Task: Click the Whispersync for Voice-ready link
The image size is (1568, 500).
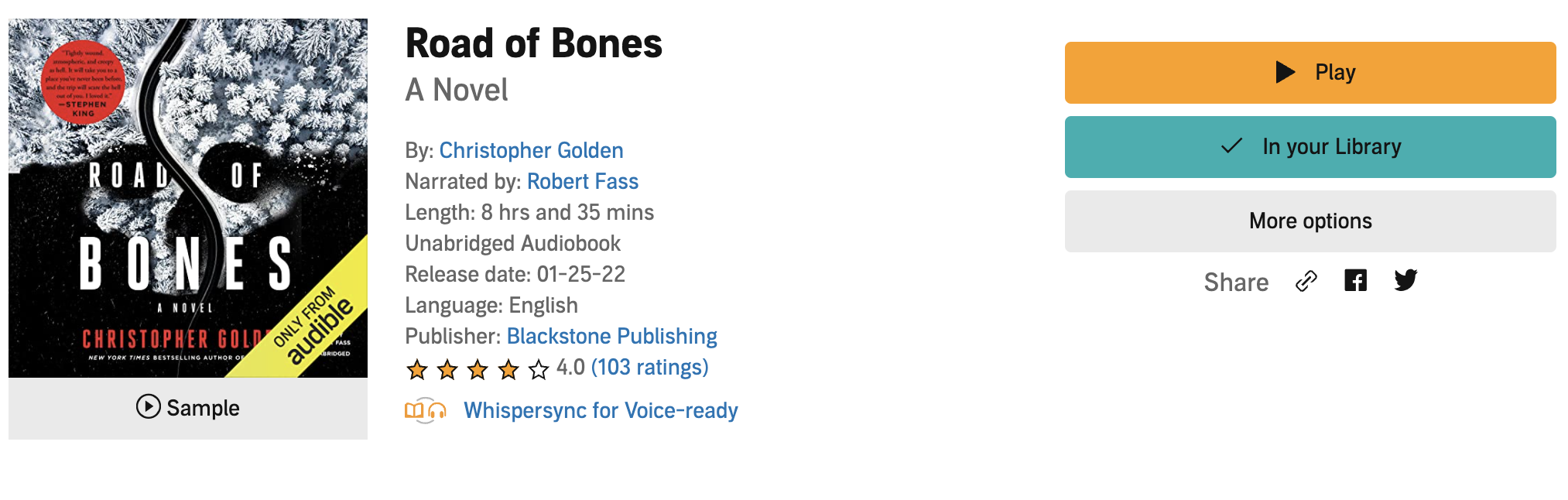Action: click(601, 410)
